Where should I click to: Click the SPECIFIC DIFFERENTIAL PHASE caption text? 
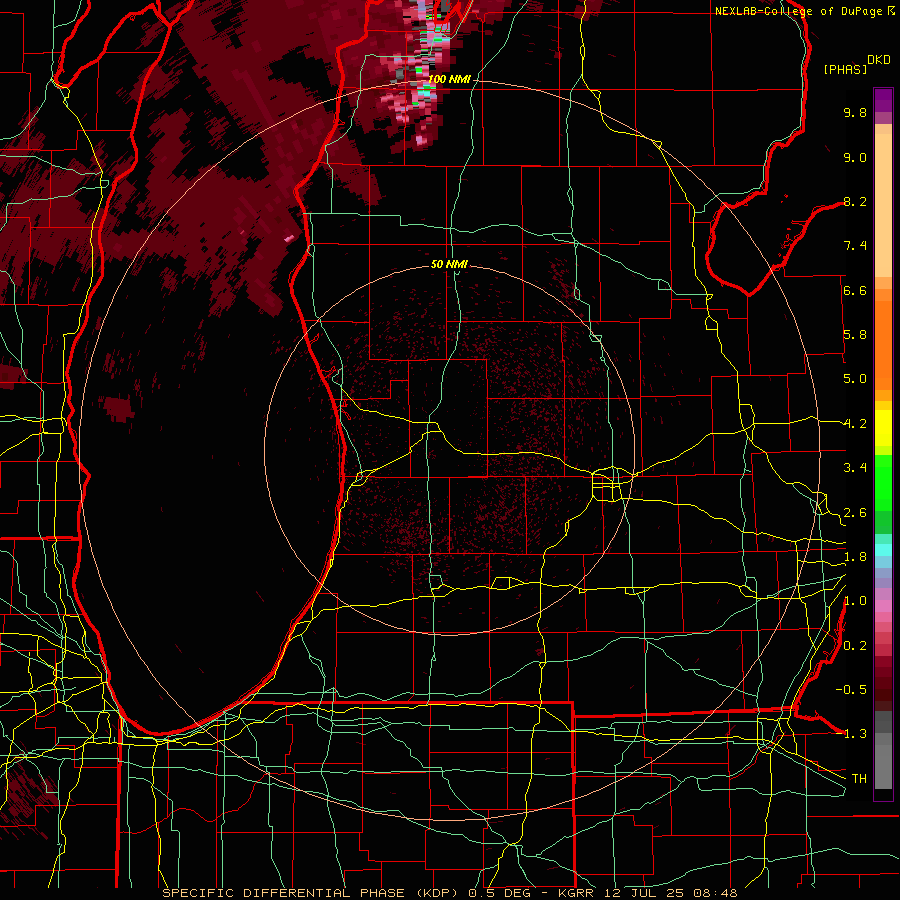click(284, 893)
